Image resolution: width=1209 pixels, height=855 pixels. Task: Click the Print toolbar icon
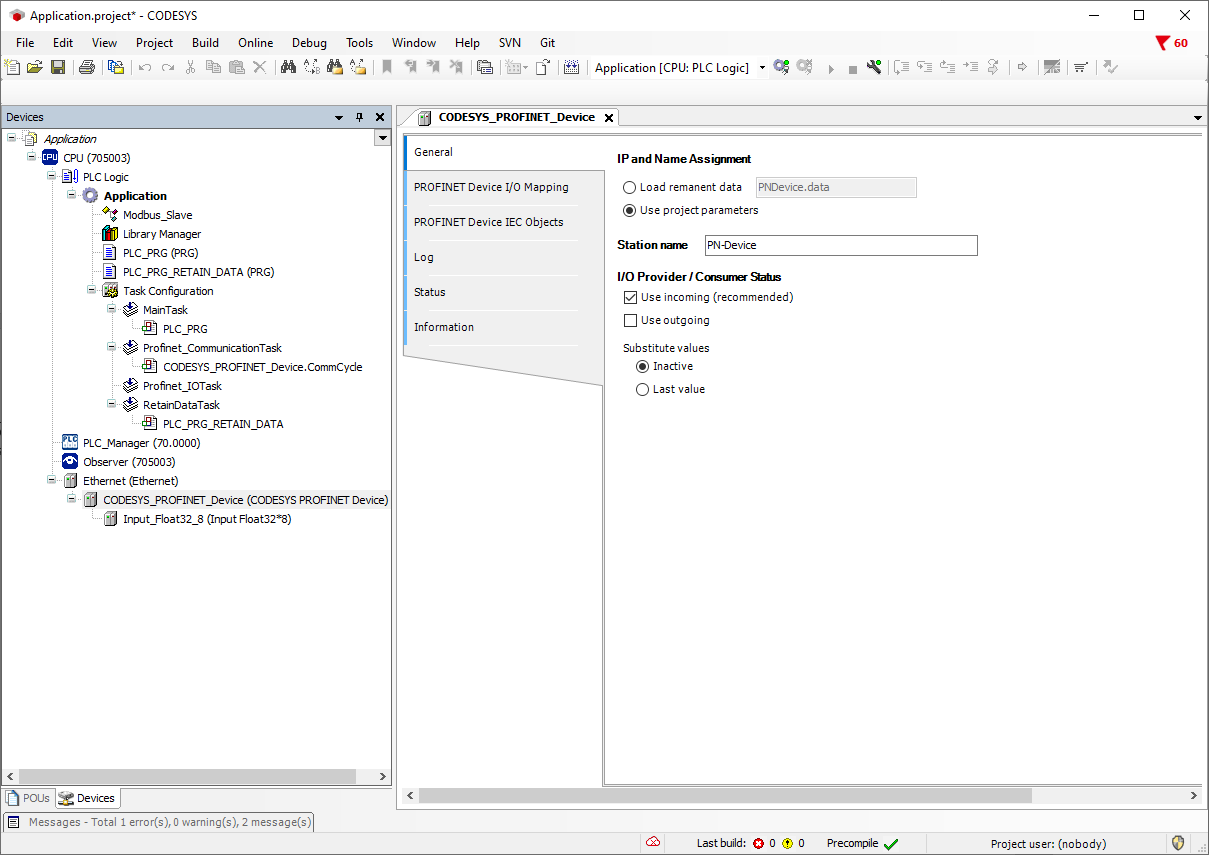[87, 68]
